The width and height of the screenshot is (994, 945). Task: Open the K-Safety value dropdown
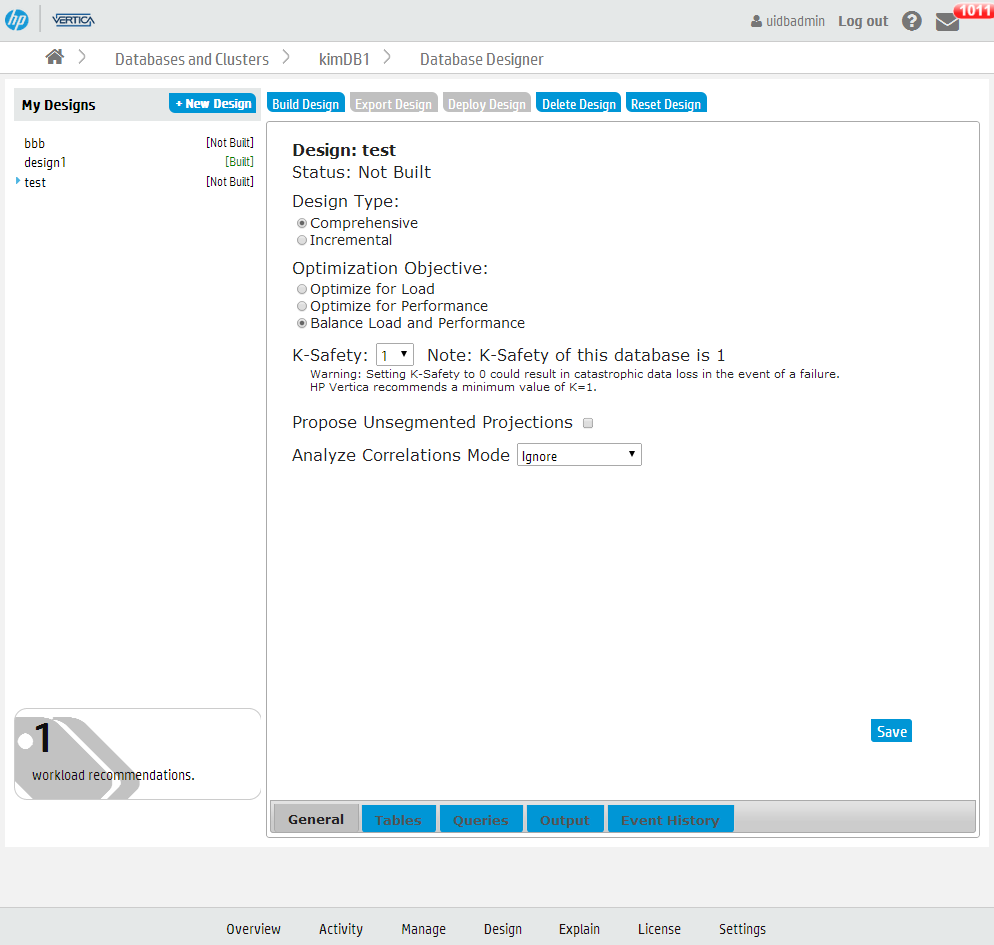point(395,355)
